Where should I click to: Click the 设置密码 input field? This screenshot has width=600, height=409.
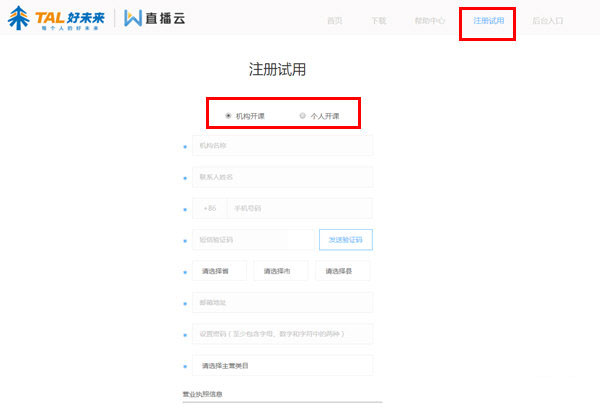(x=282, y=334)
